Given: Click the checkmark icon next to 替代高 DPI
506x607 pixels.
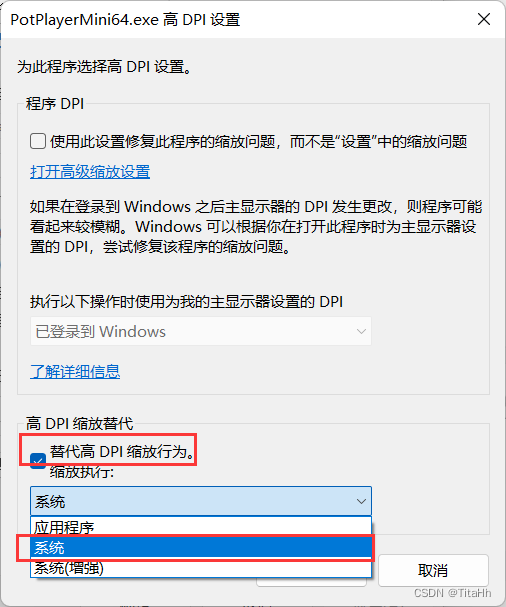Looking at the screenshot, I should pyautogui.click(x=38, y=460).
